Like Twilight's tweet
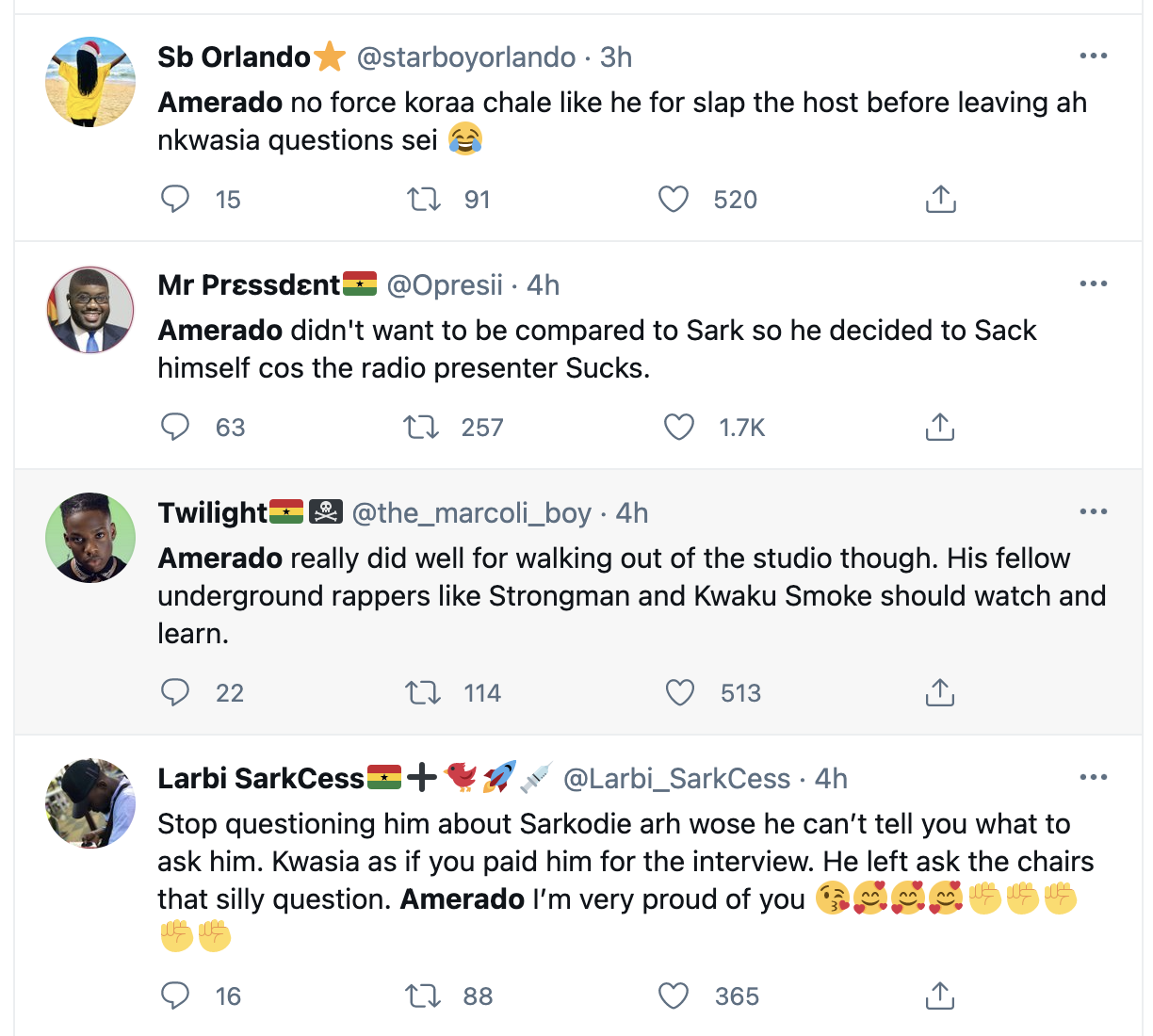Screen dimensions: 1153x1036 679,693
